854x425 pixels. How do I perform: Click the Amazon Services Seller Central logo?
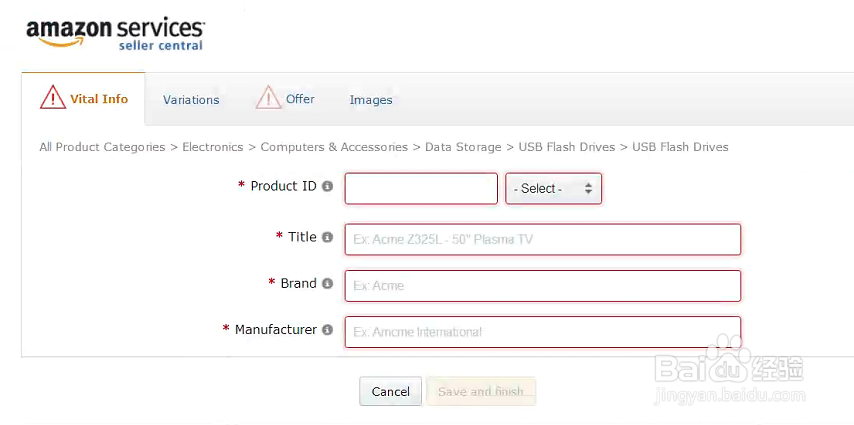tap(115, 33)
